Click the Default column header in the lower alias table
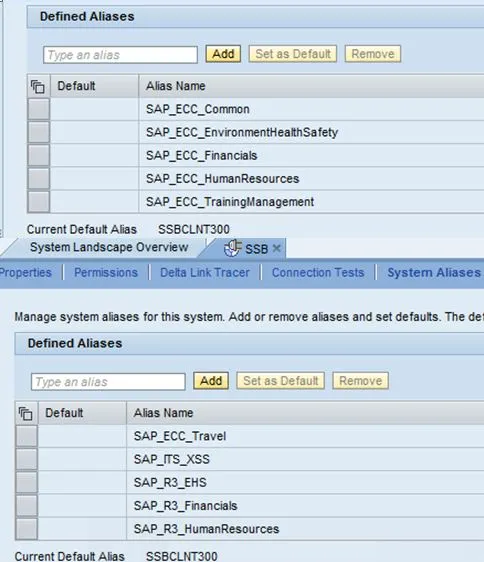This screenshot has width=484, height=562. pos(64,413)
